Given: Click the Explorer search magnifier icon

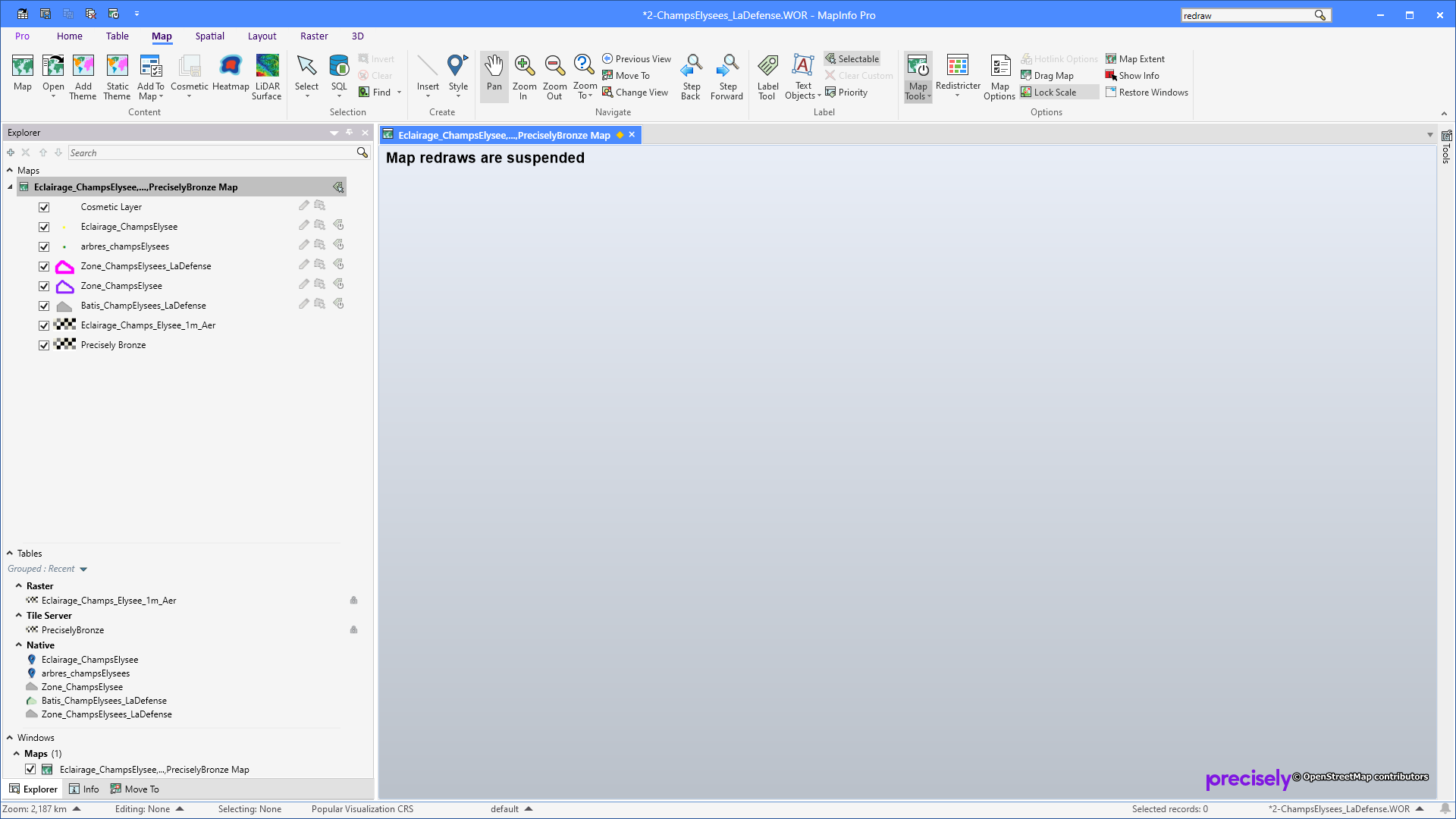Looking at the screenshot, I should coord(362,152).
